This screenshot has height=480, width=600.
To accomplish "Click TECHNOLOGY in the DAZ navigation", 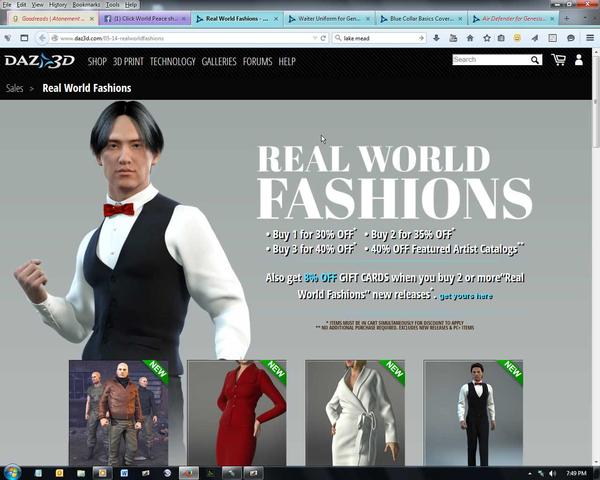I will [173, 61].
